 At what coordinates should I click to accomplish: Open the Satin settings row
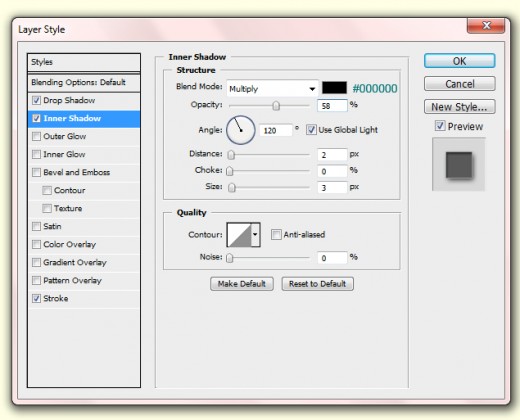point(84,226)
